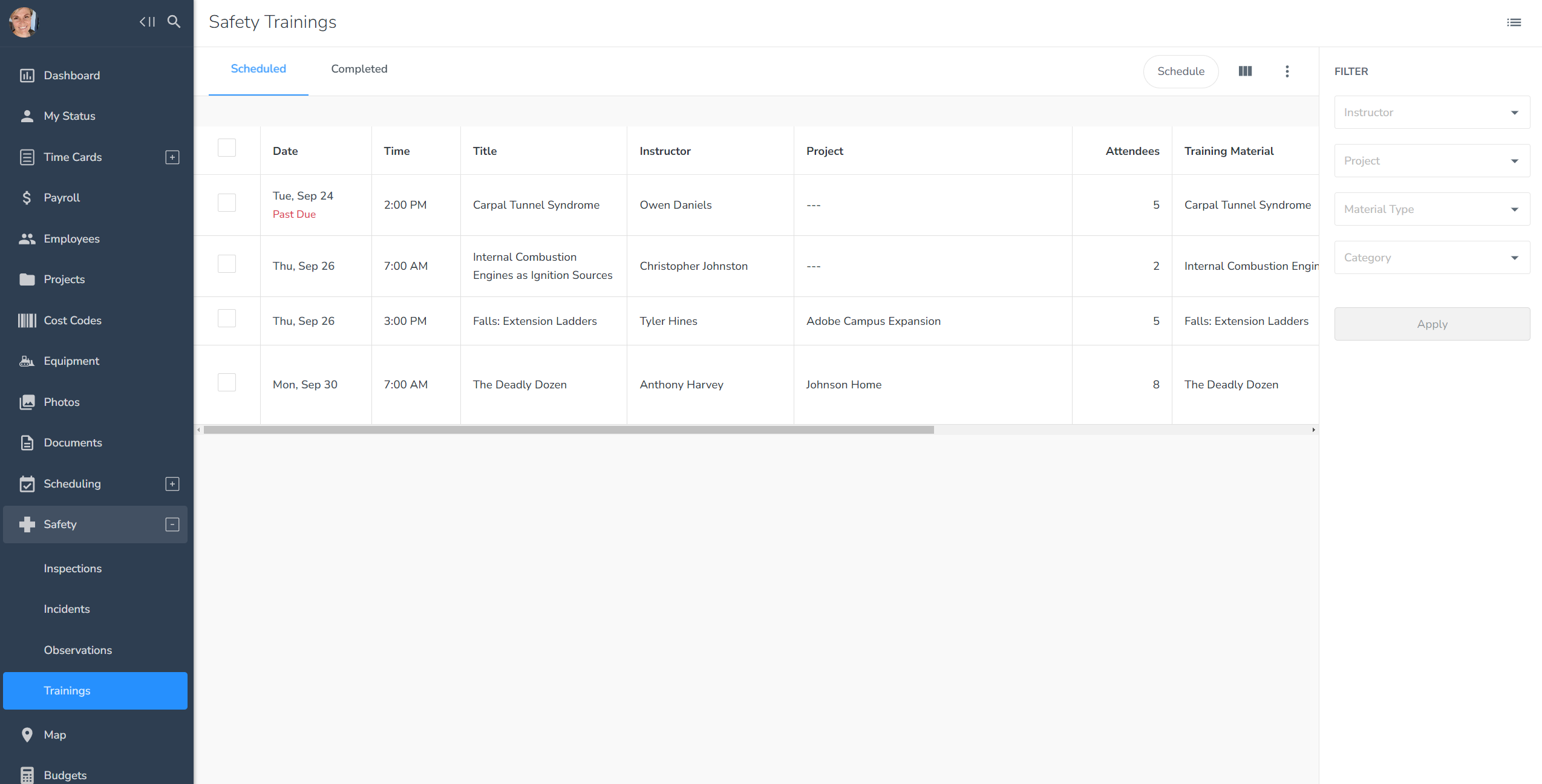The width and height of the screenshot is (1542, 784).
Task: Open Trainings under Safety
Action: click(95, 691)
